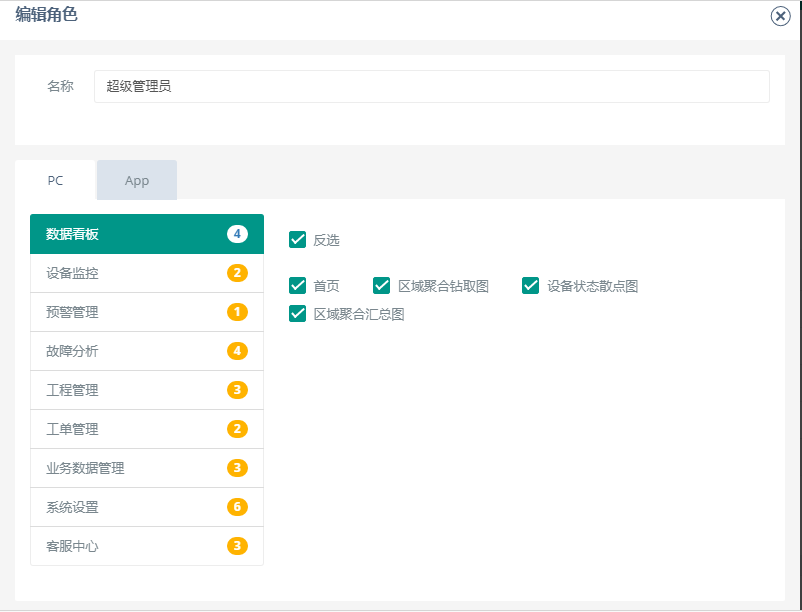Screen dimensions: 802x612
Task: Click badge count 2 on 设备监控
Action: pos(237,273)
